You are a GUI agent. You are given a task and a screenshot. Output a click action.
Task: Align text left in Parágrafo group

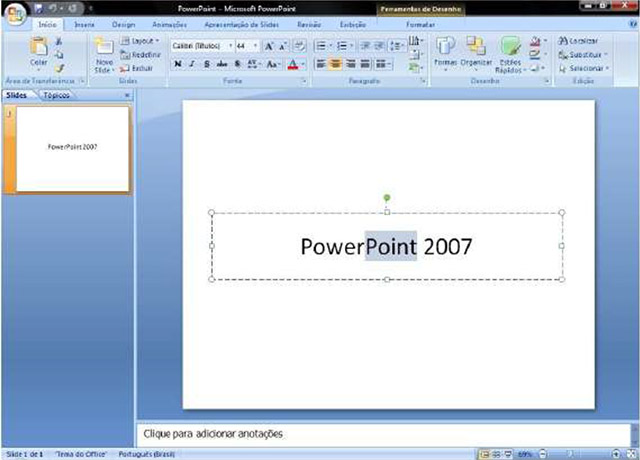pos(321,64)
